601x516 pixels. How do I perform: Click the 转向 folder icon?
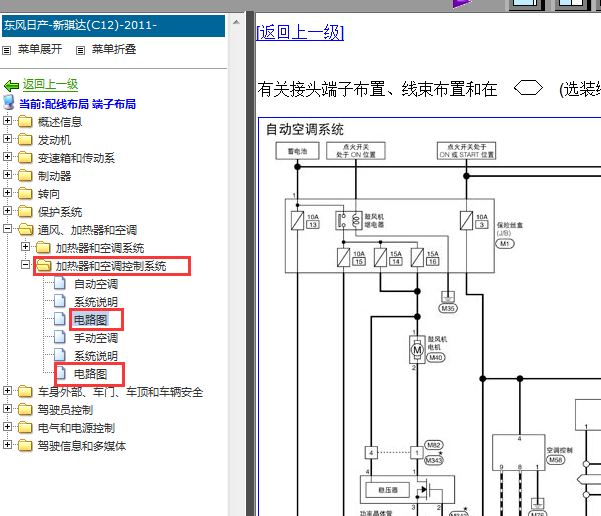(x=25, y=193)
